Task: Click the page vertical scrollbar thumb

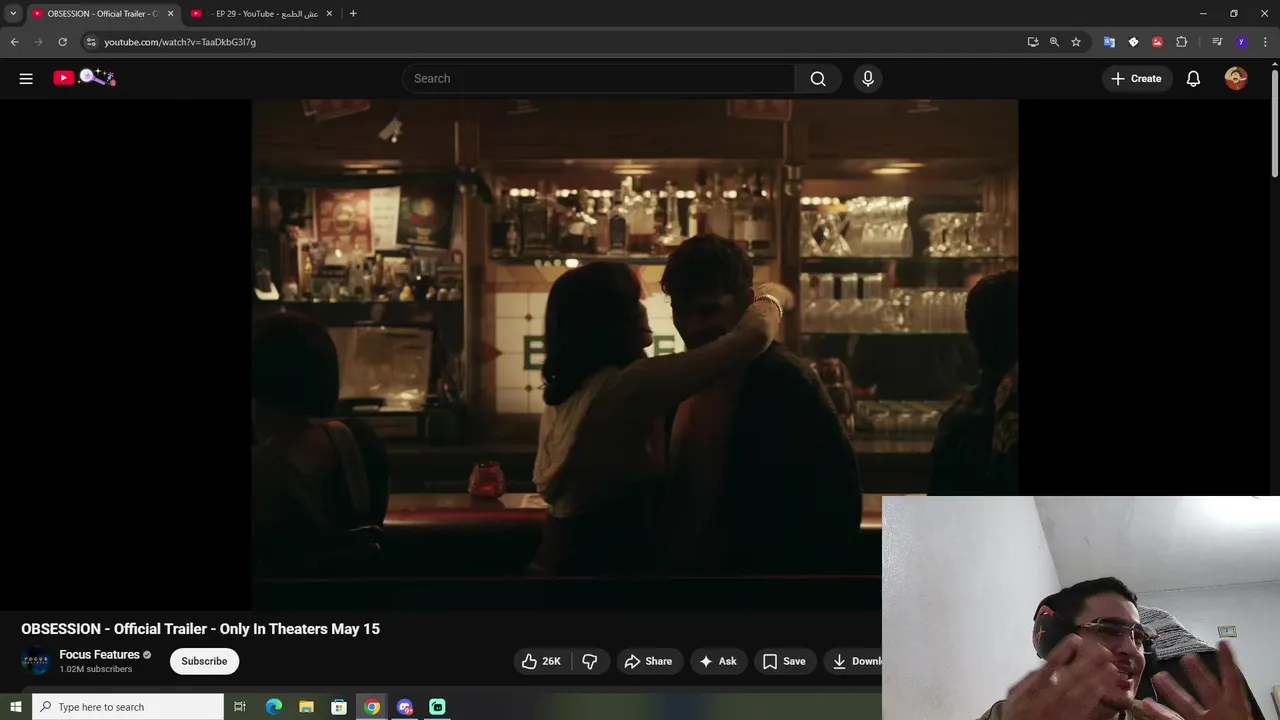Action: point(1274,125)
